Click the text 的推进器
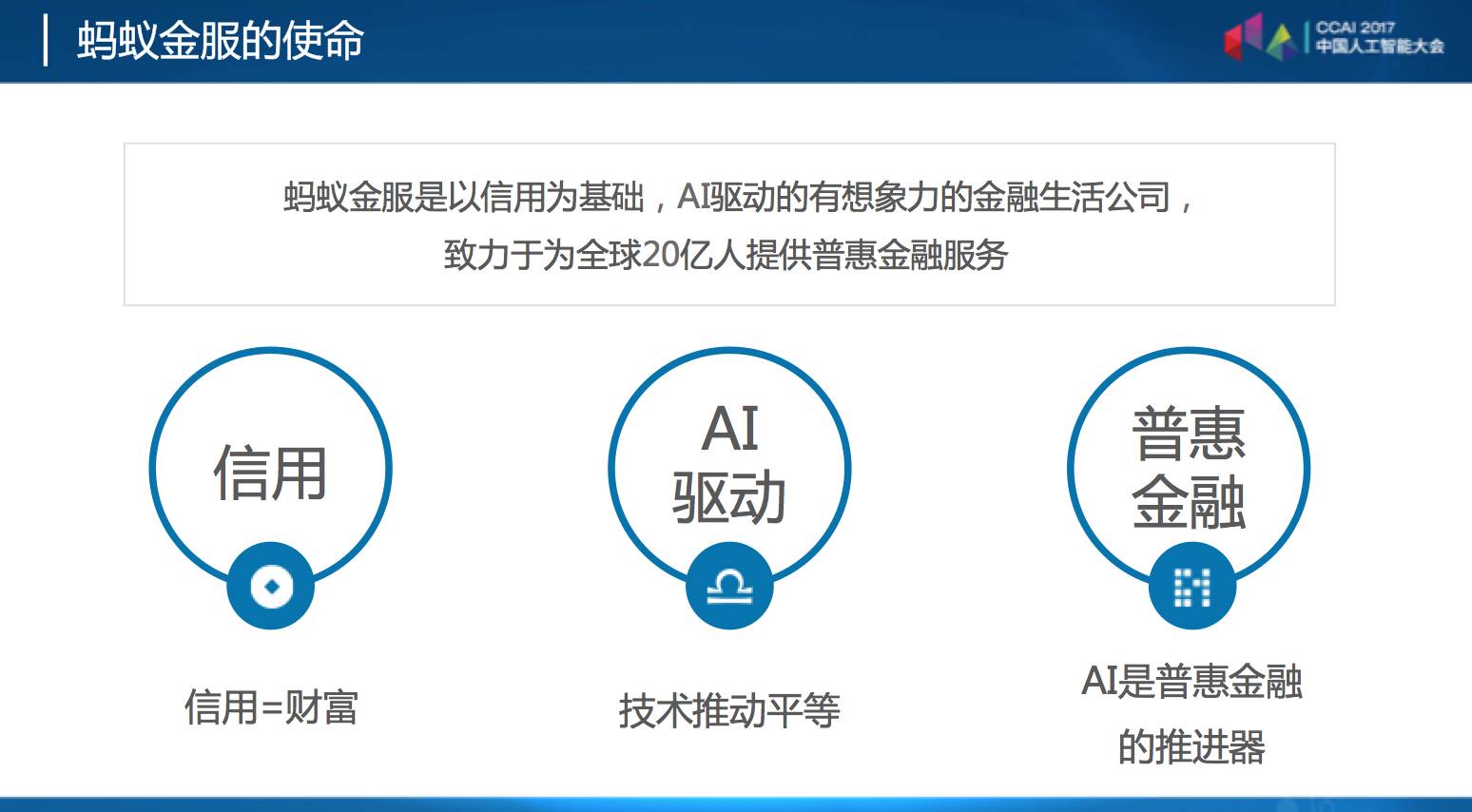Screen dimensions: 1472x812 1191,746
